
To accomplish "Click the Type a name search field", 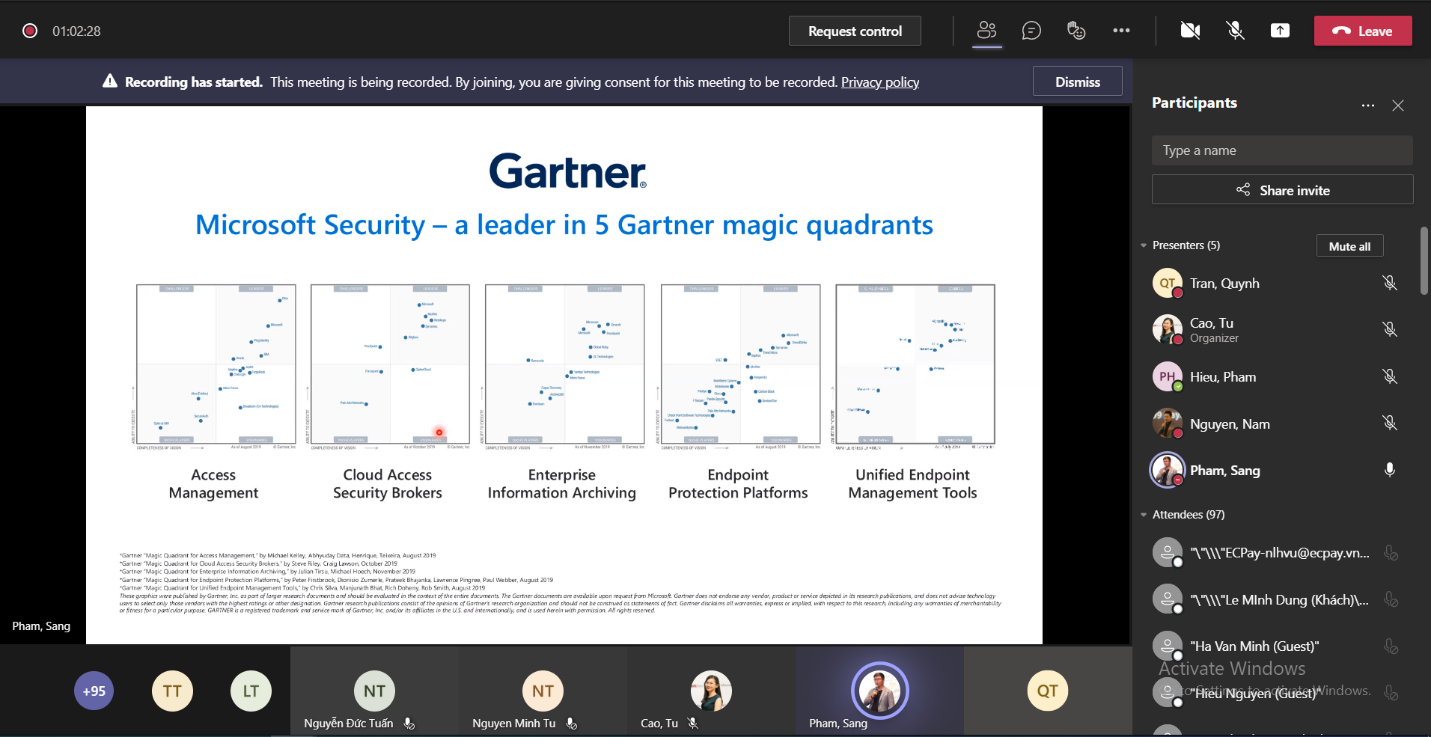I will click(x=1282, y=150).
